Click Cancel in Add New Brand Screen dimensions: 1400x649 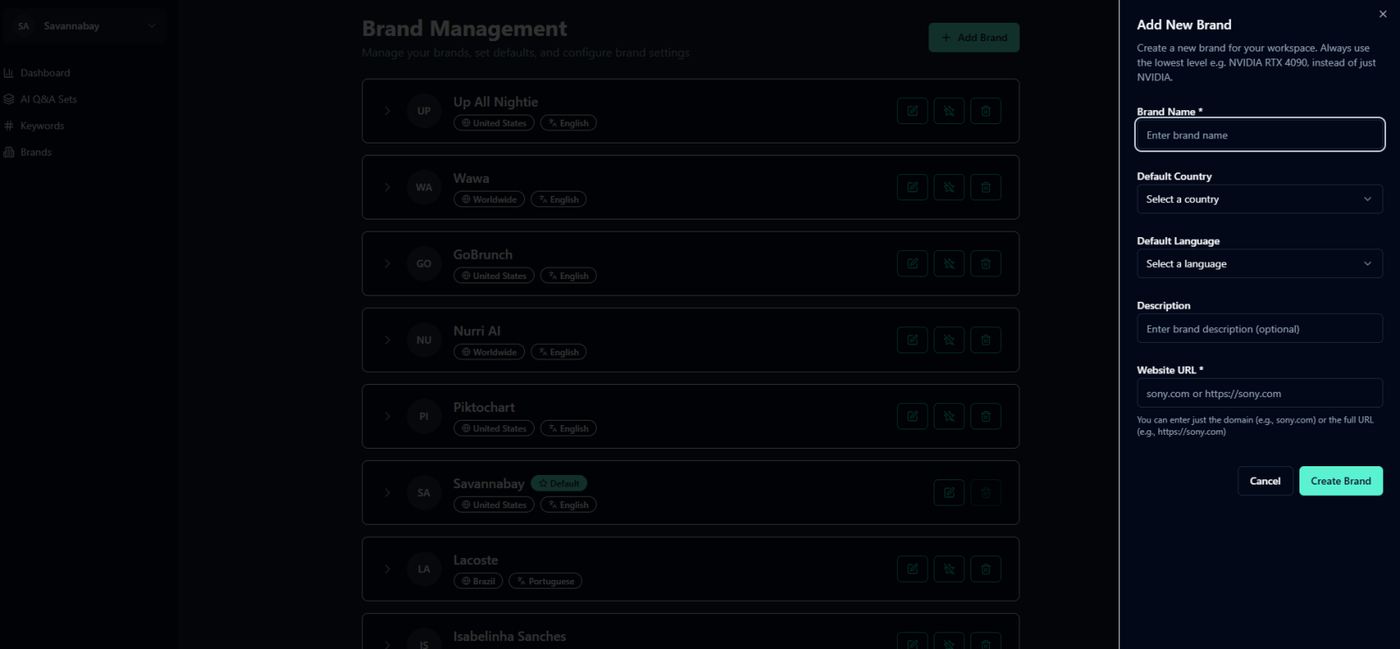[1265, 481]
